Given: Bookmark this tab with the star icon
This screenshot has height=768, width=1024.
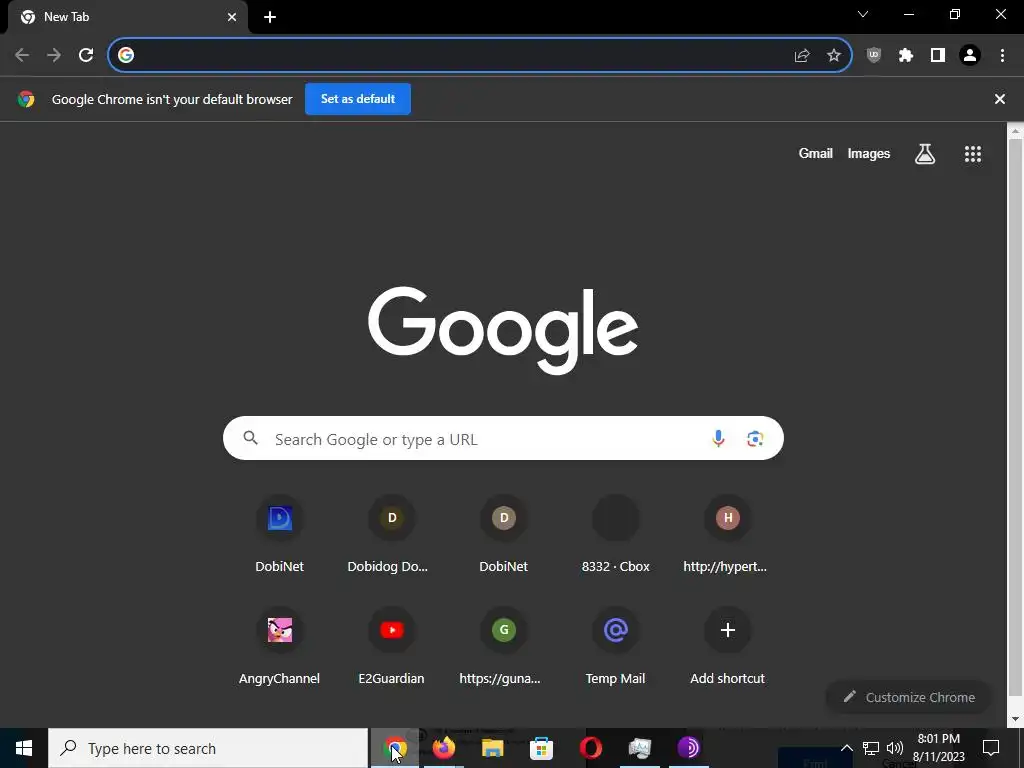Looking at the screenshot, I should (834, 56).
